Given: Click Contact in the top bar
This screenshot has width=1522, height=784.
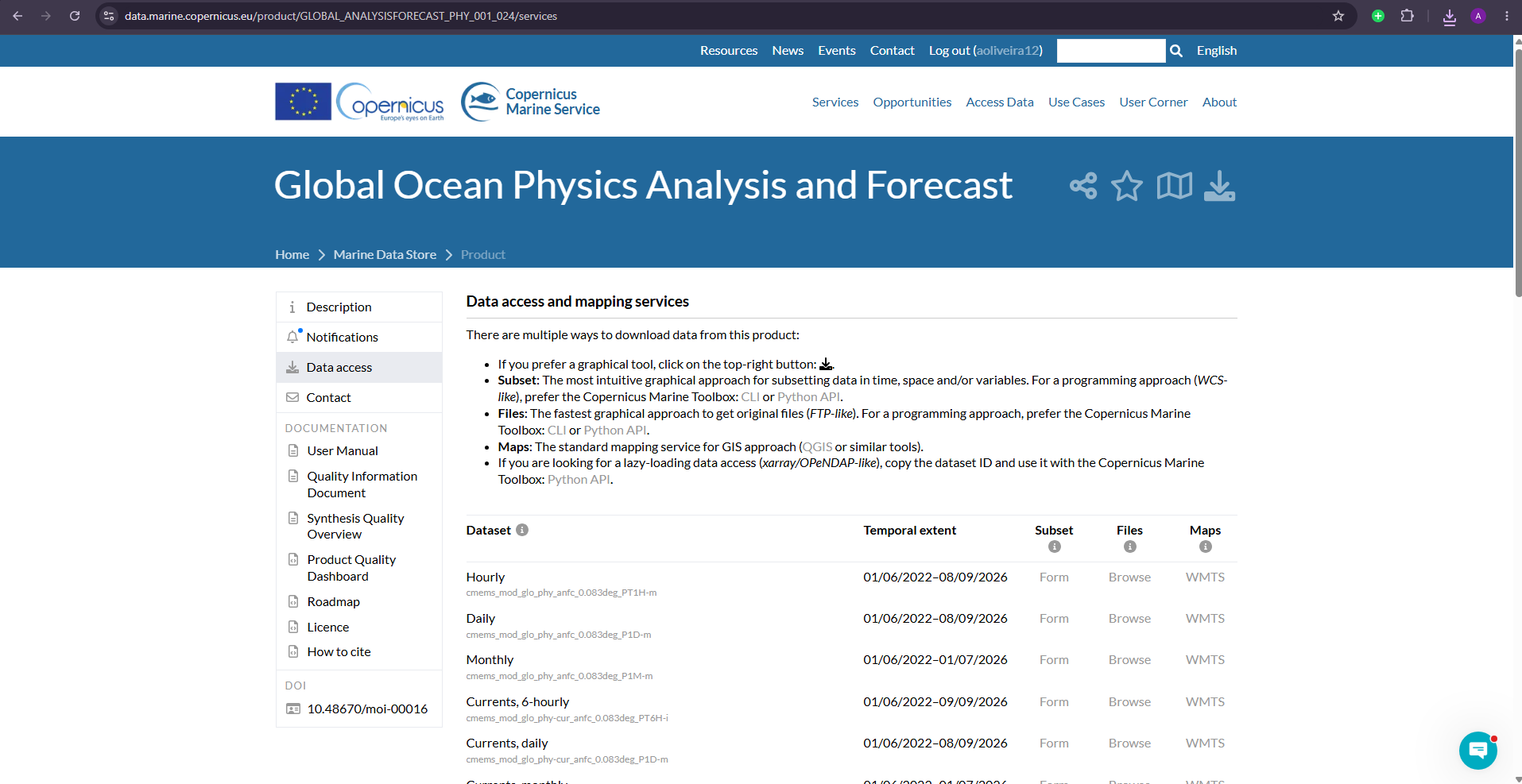Looking at the screenshot, I should point(893,51).
